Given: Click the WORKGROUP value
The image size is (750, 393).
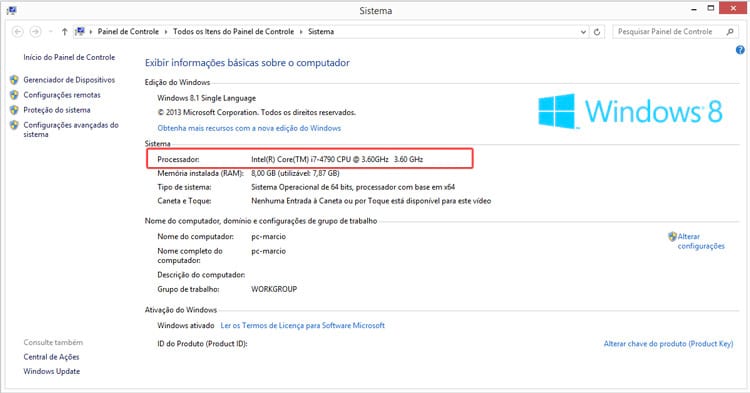Looking at the screenshot, I should pyautogui.click(x=274, y=289).
